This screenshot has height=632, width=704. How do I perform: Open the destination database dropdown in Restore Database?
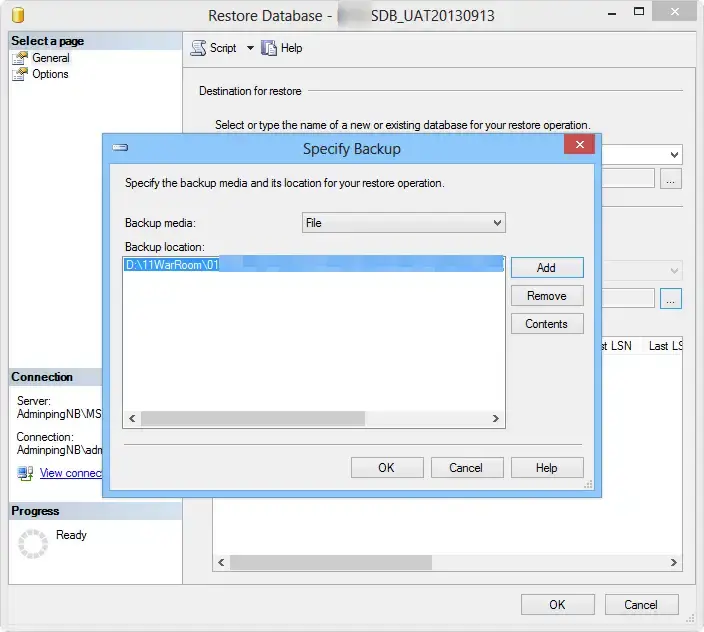click(x=674, y=155)
